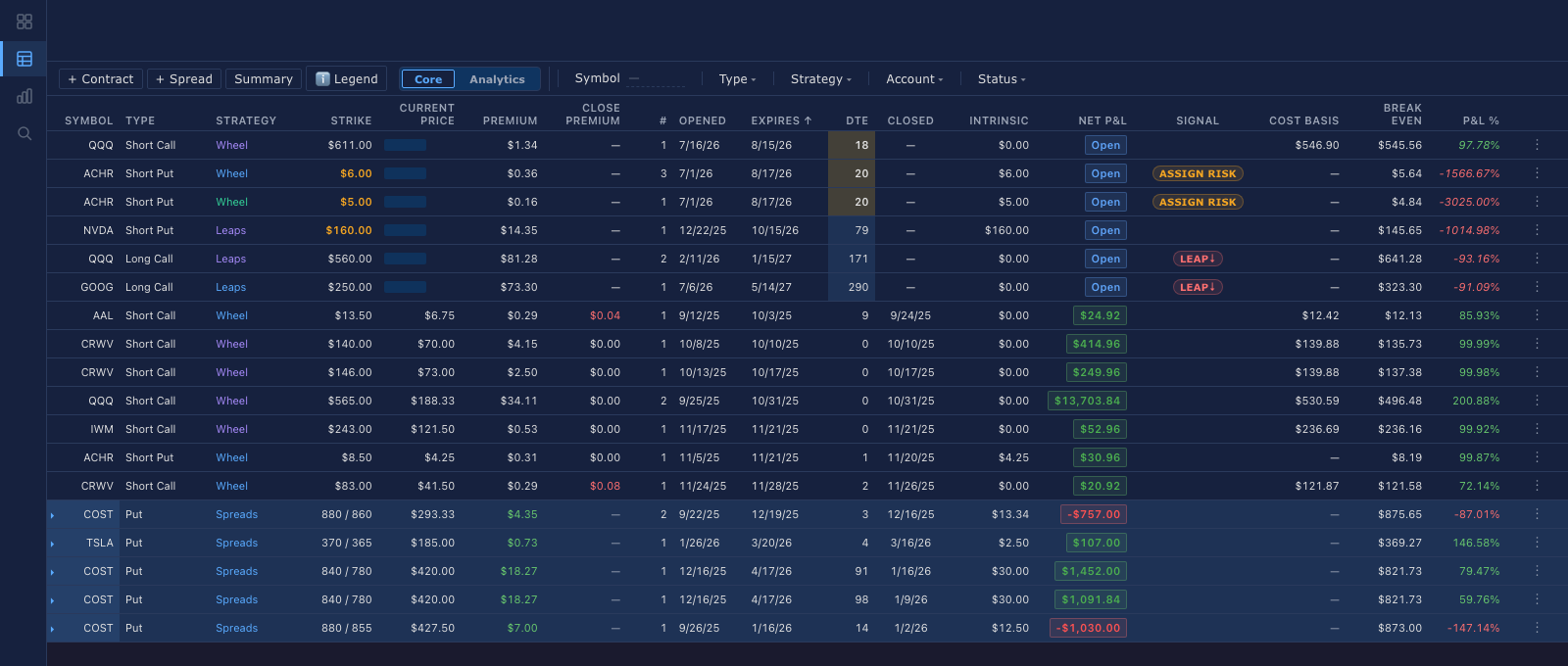Open row menu for COST spread closed 1/16/26

pos(1537,571)
